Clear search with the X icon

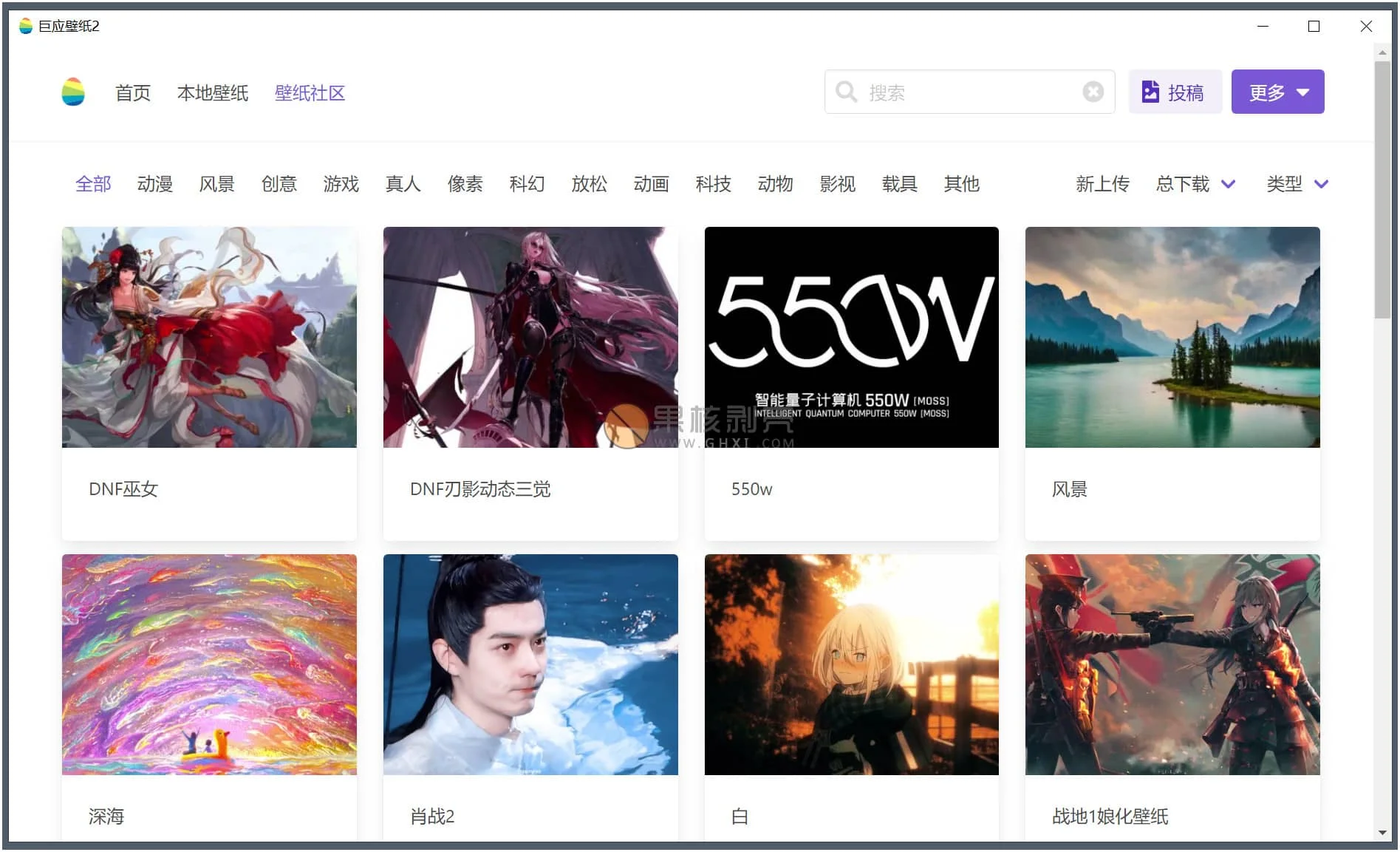click(1093, 92)
